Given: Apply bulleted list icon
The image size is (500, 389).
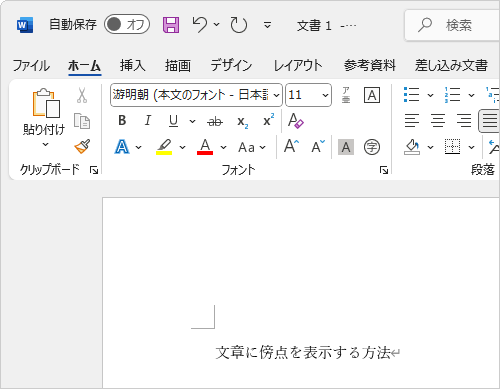Looking at the screenshot, I should (x=411, y=95).
